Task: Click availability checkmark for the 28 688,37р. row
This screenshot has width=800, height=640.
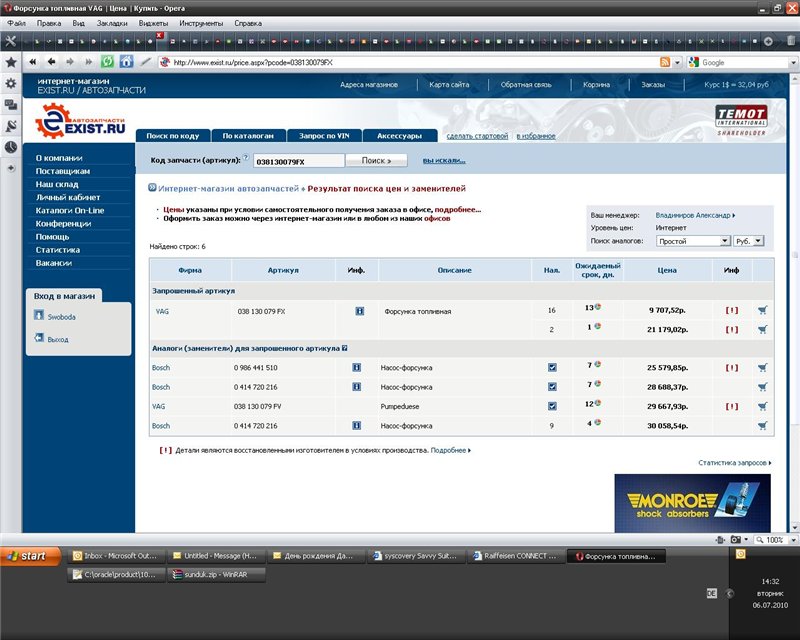Action: [x=552, y=387]
